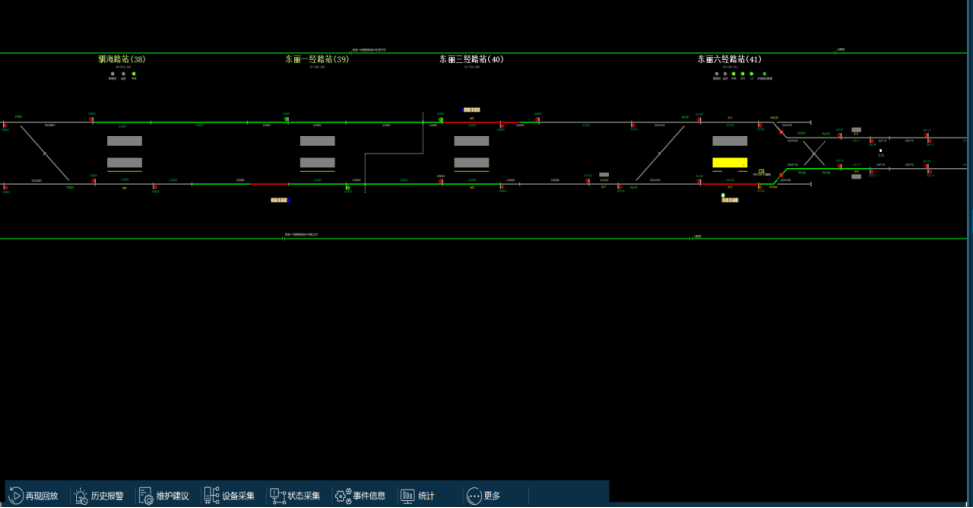Click first gray indicator under 东丽六经路站
This screenshot has height=508, width=973.
pyautogui.click(x=717, y=74)
